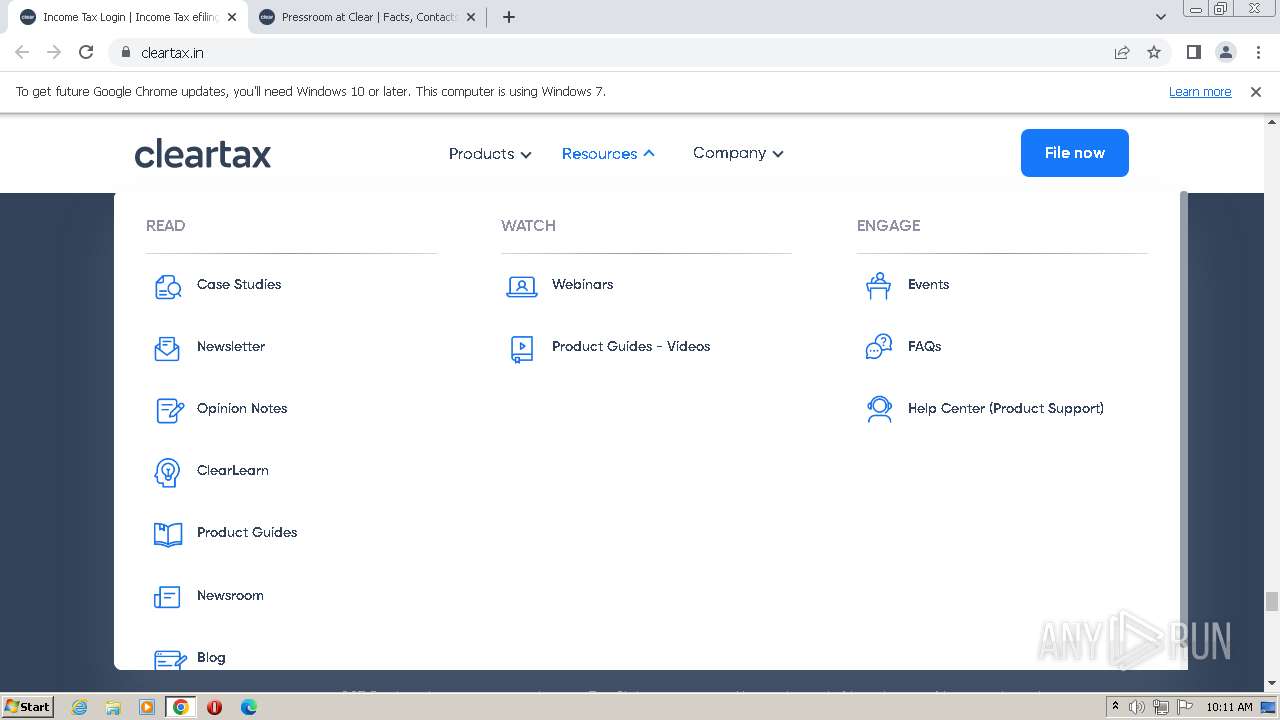The width and height of the screenshot is (1280, 720).
Task: Open the Events link
Action: click(x=929, y=284)
